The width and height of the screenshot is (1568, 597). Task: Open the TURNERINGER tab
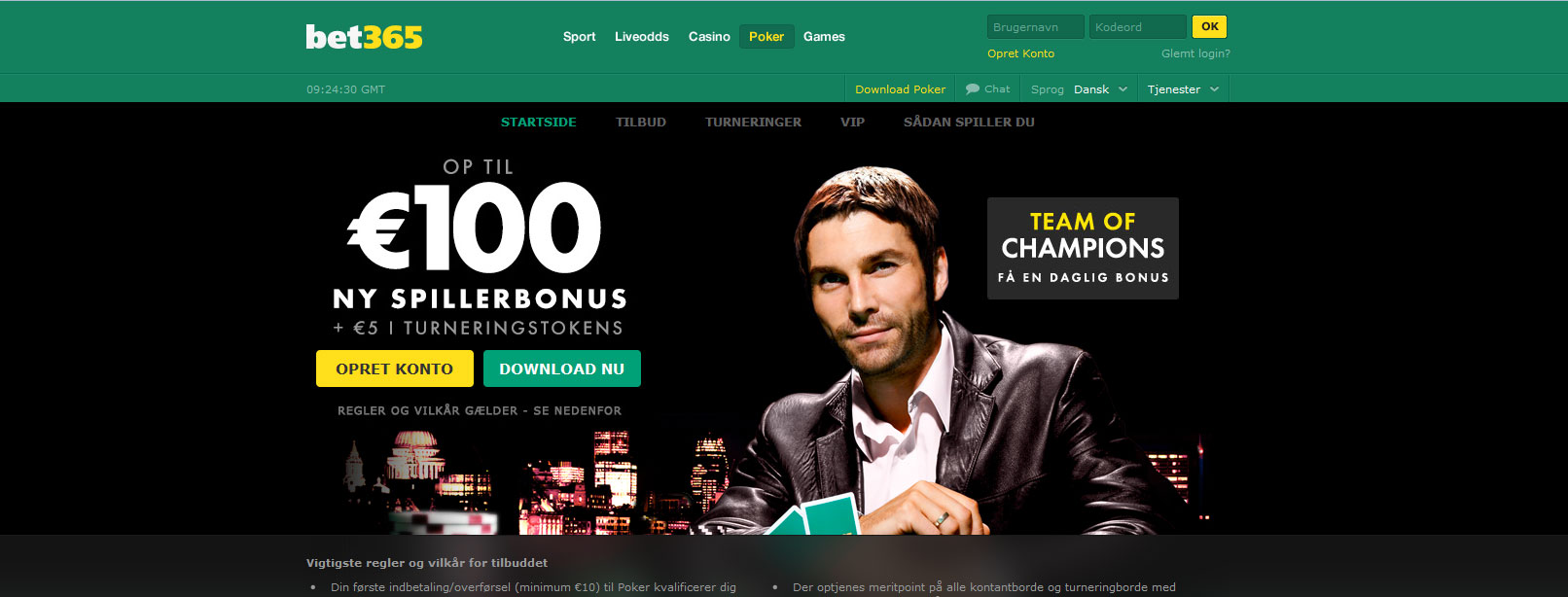coord(754,122)
